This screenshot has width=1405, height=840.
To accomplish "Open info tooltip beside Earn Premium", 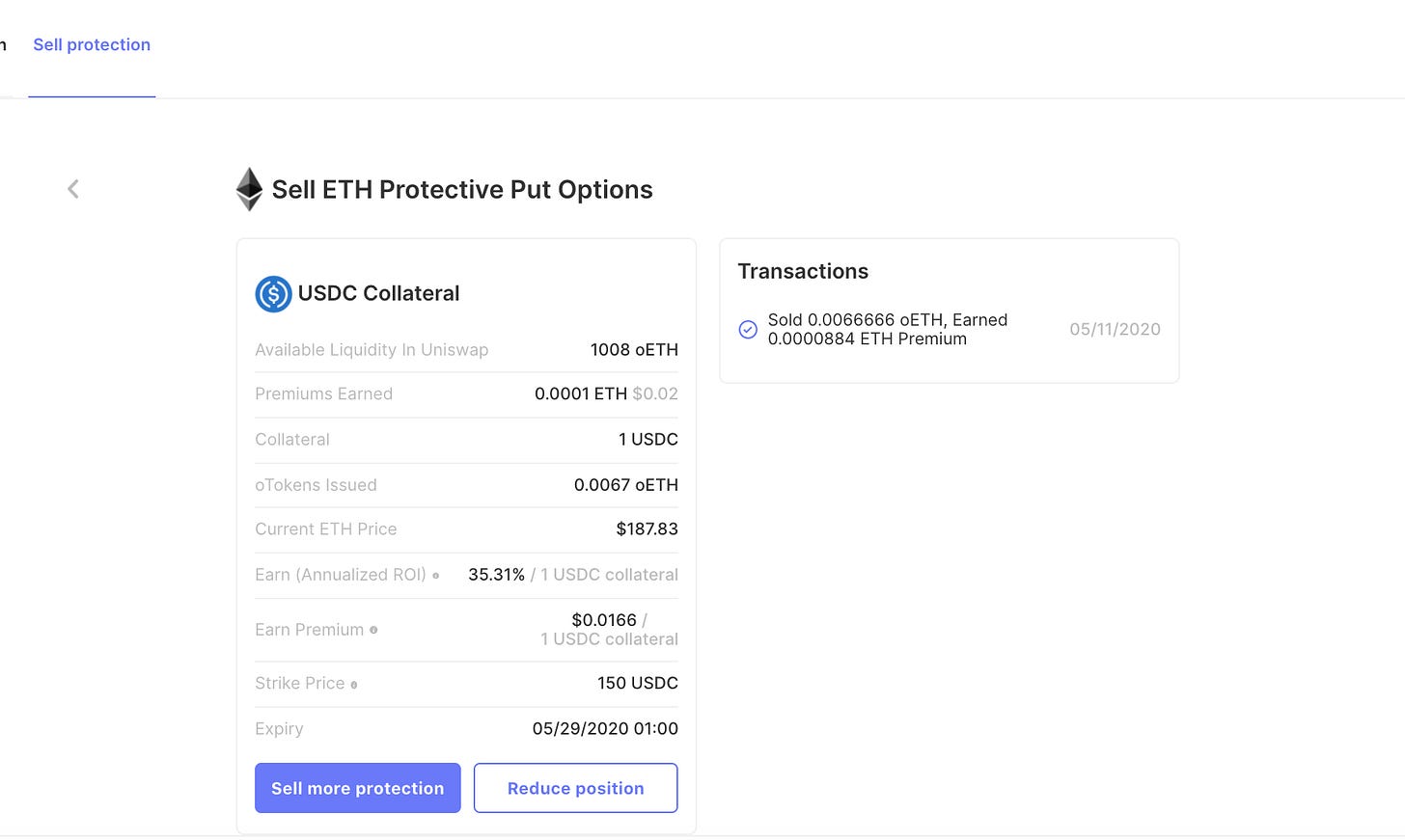I will click(373, 630).
